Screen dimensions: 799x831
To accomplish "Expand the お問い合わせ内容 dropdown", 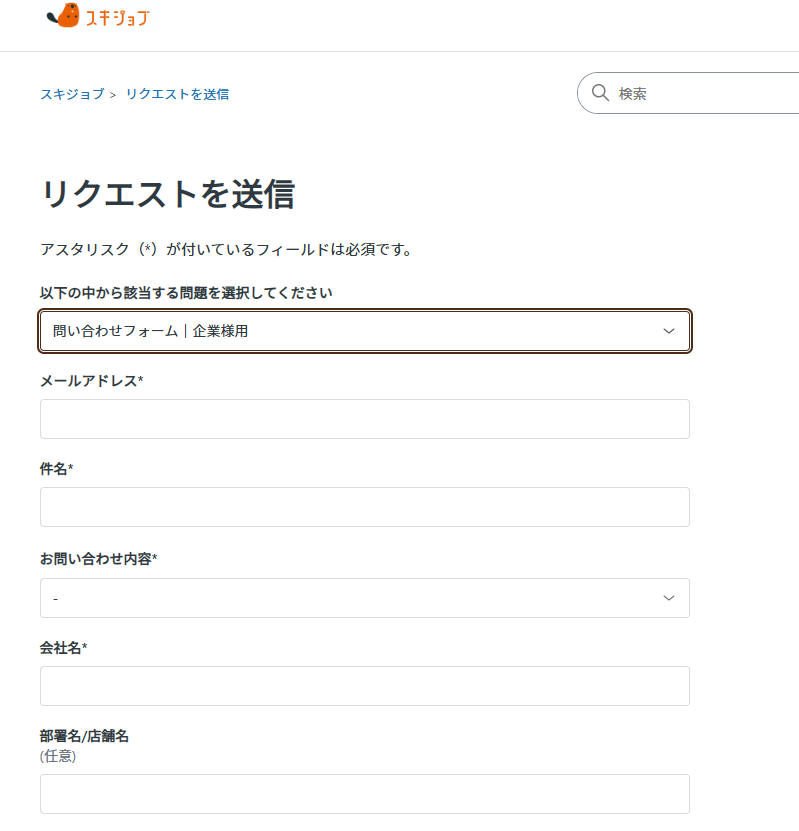I will coord(365,598).
